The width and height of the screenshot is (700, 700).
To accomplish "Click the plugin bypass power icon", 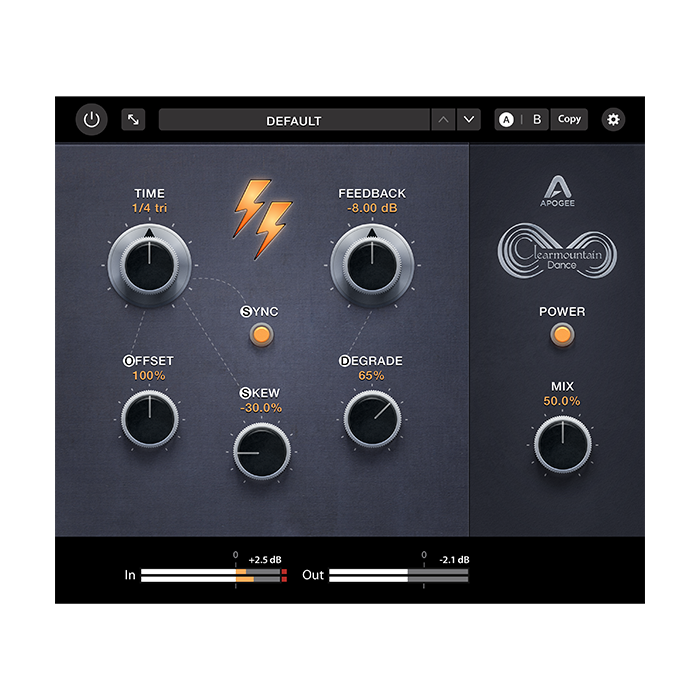I will [x=92, y=120].
